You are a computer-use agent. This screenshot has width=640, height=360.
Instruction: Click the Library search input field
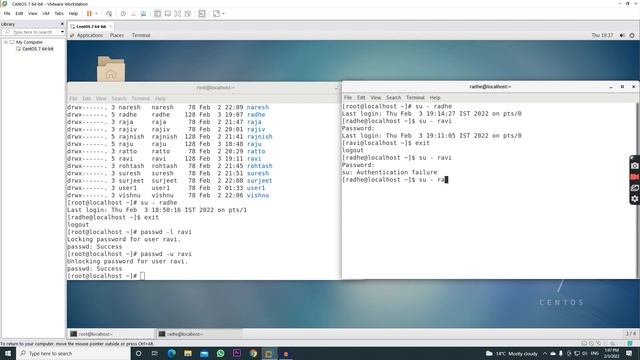(32, 32)
